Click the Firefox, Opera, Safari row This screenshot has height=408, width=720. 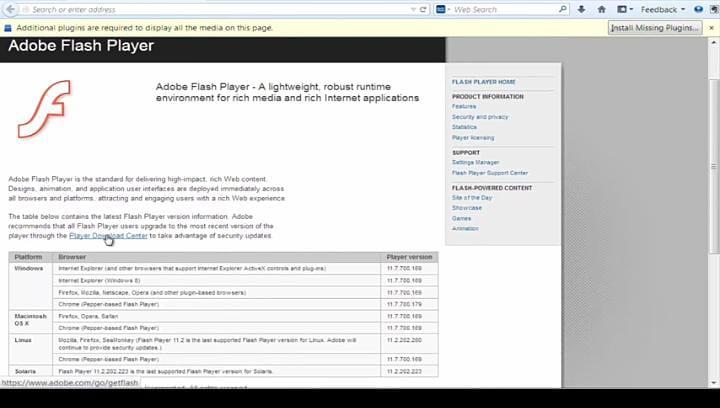pyautogui.click(x=217, y=316)
